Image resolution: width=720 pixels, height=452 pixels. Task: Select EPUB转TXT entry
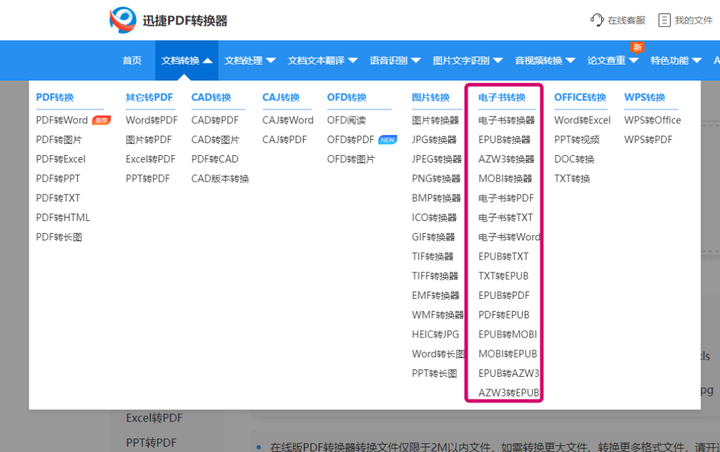pos(503,256)
